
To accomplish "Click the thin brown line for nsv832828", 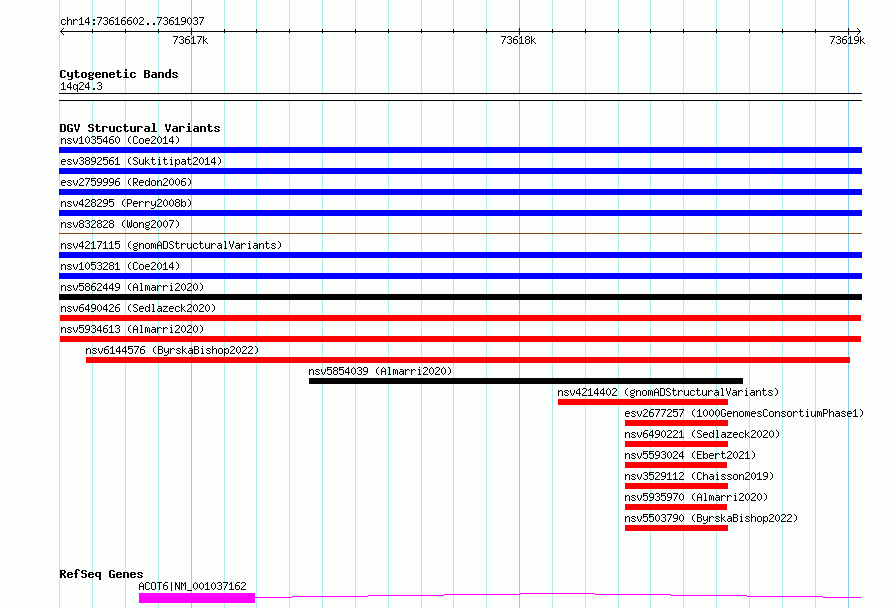I will click(x=460, y=233).
